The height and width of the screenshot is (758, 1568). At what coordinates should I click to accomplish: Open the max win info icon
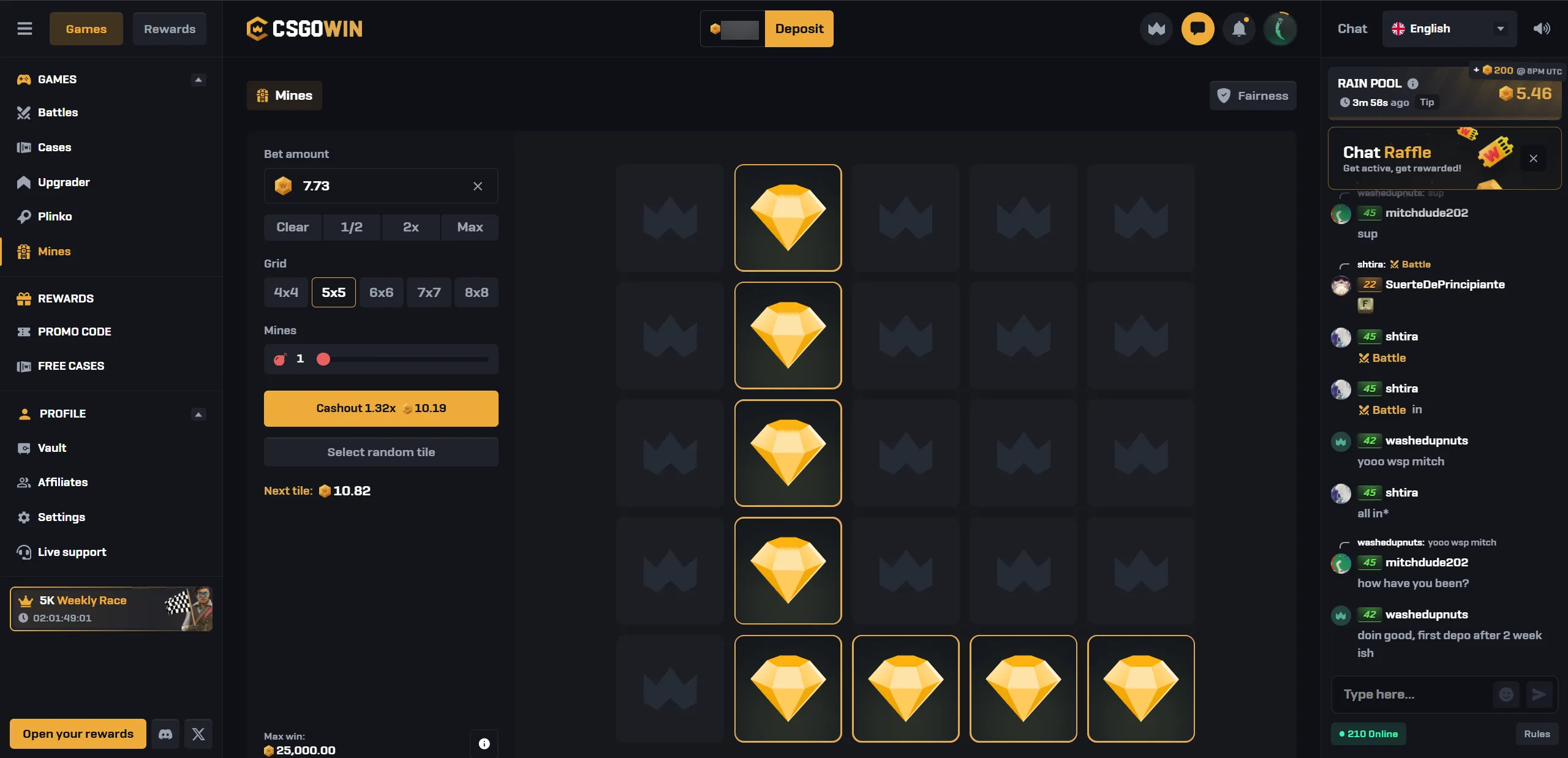(484, 743)
